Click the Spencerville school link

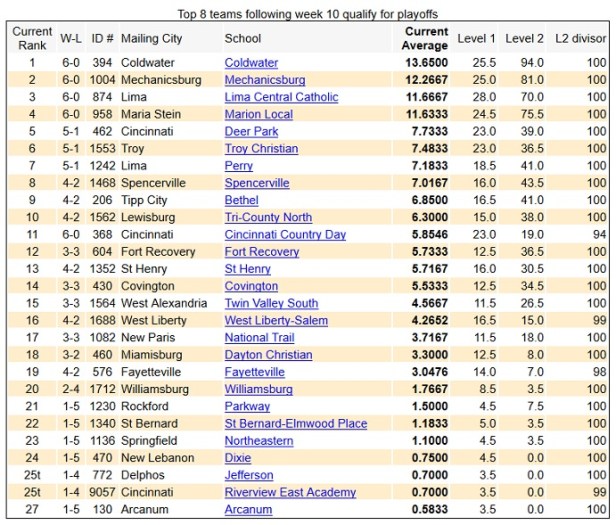click(x=257, y=183)
